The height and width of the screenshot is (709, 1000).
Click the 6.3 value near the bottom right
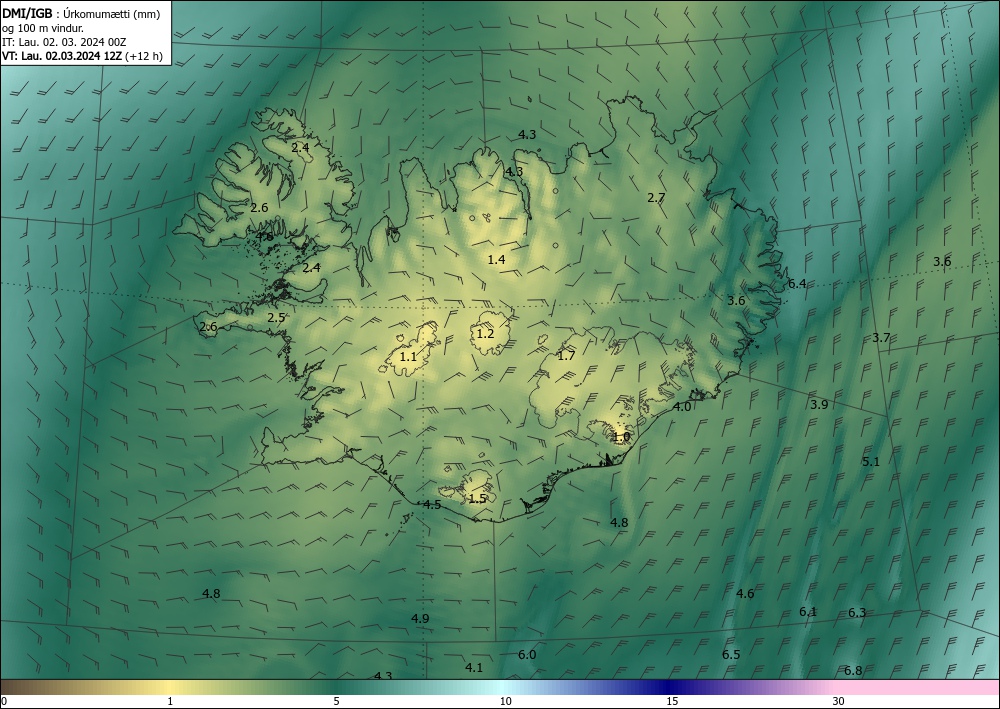point(857,613)
